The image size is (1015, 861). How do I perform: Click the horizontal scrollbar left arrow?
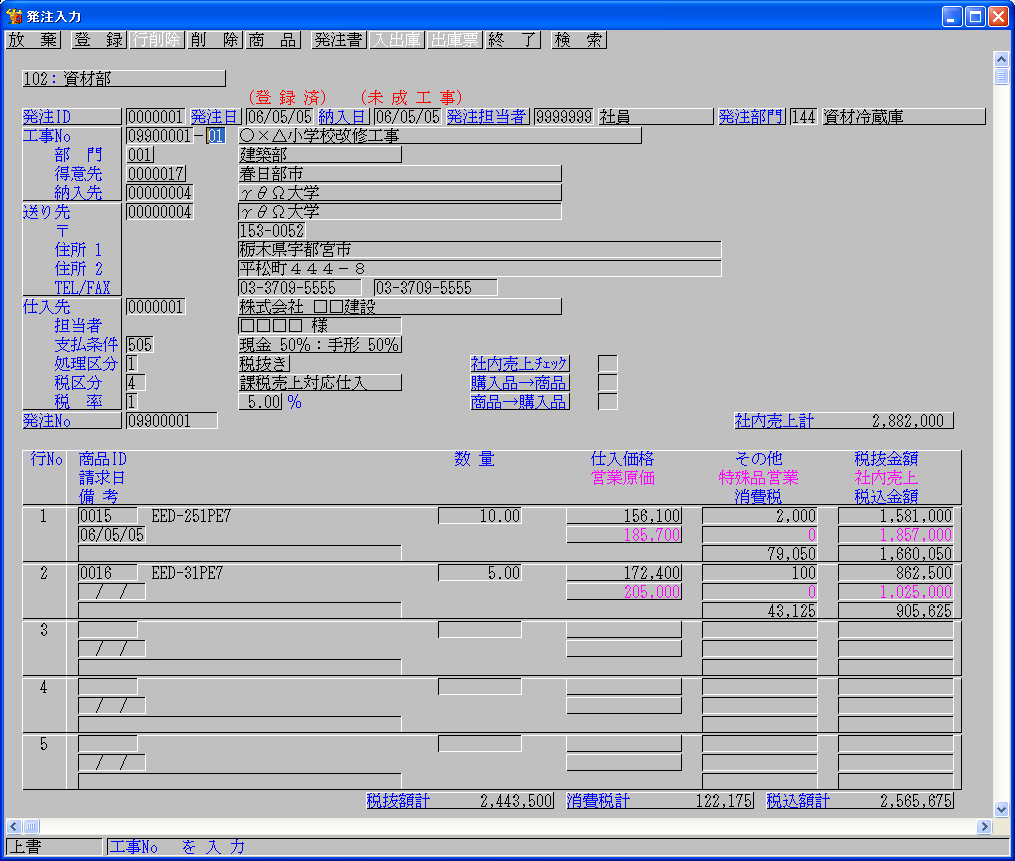[x=14, y=827]
